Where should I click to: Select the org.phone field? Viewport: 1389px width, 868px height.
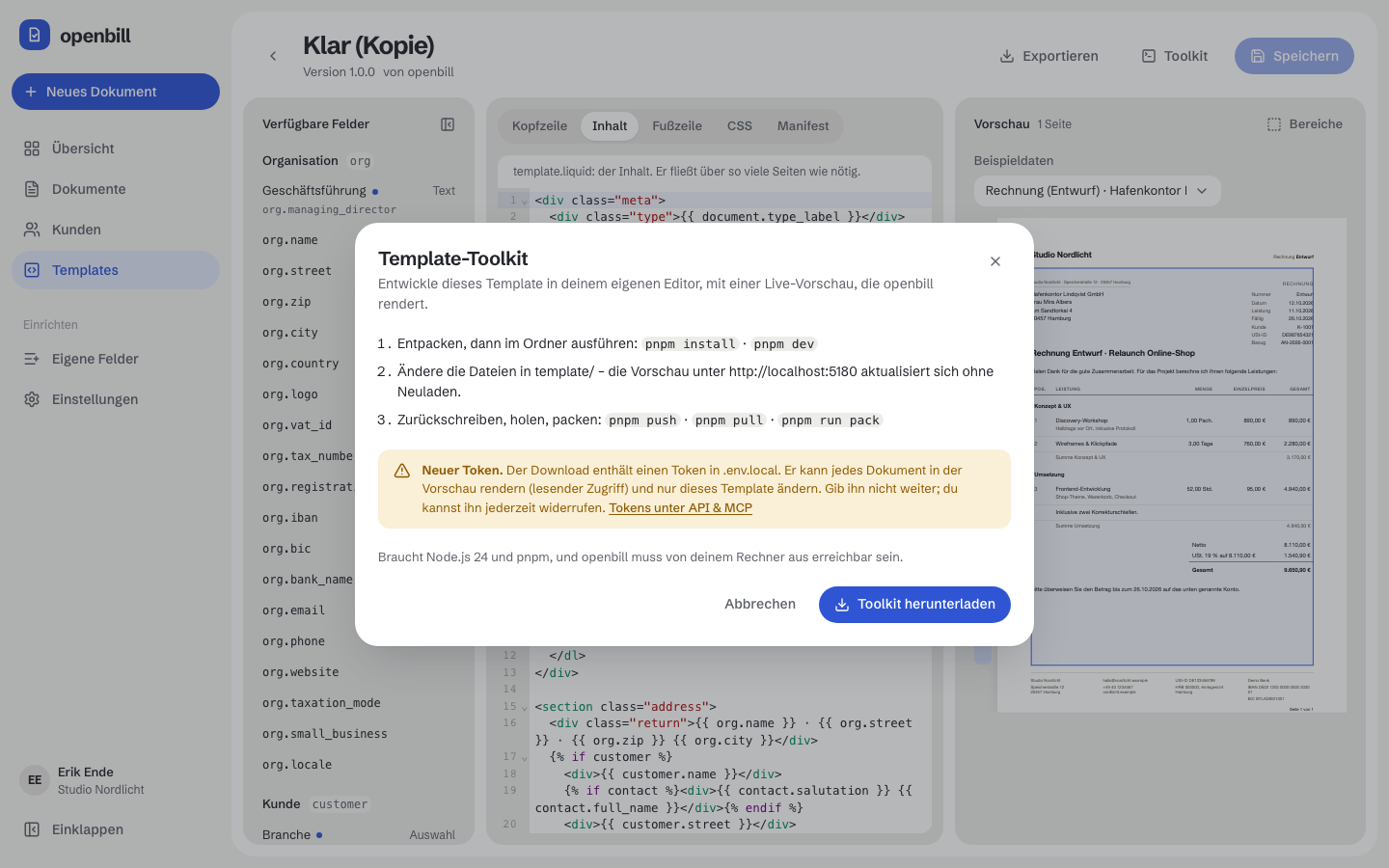pyautogui.click(x=293, y=641)
